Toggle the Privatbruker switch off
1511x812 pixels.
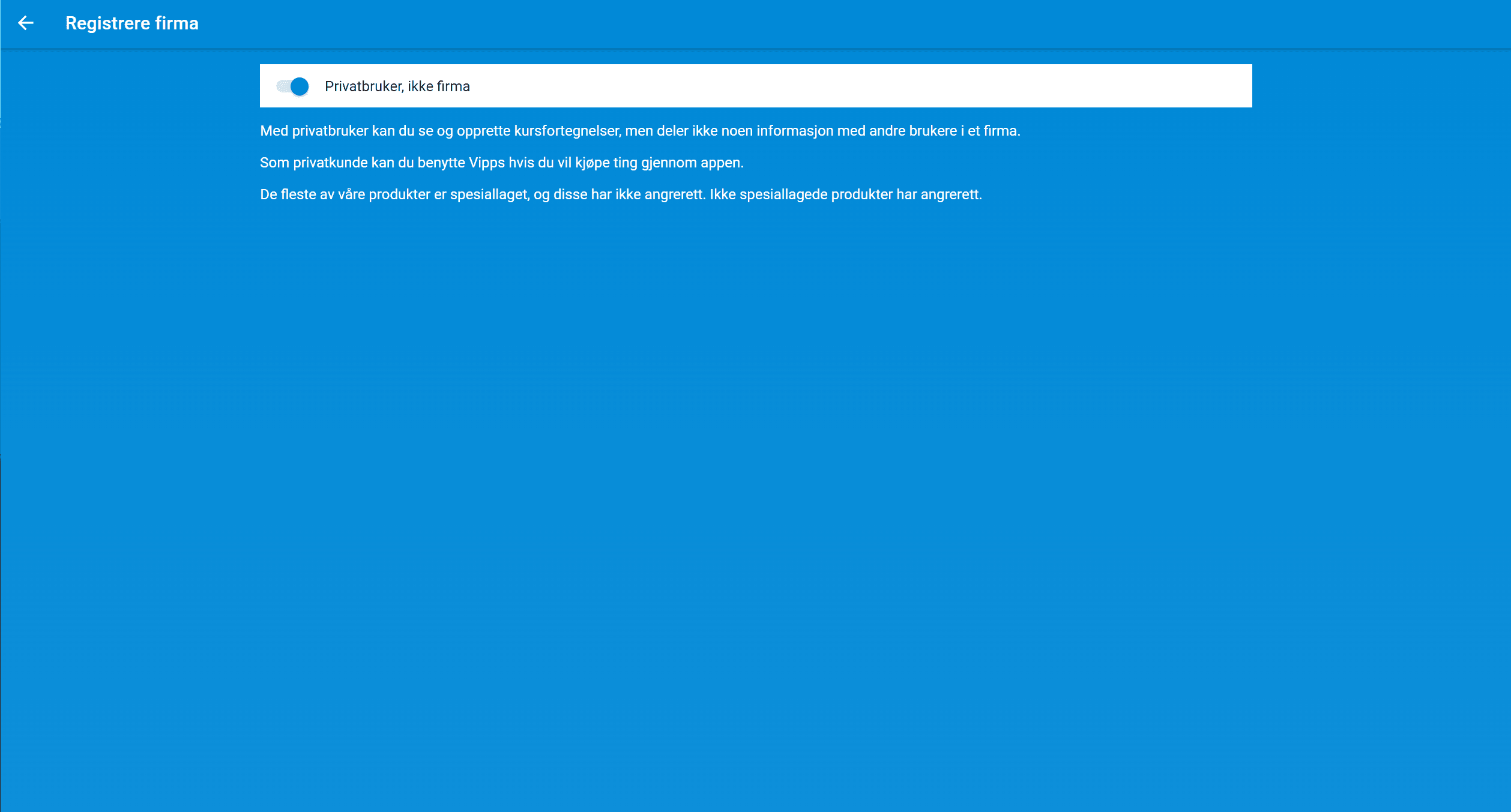pyautogui.click(x=293, y=86)
